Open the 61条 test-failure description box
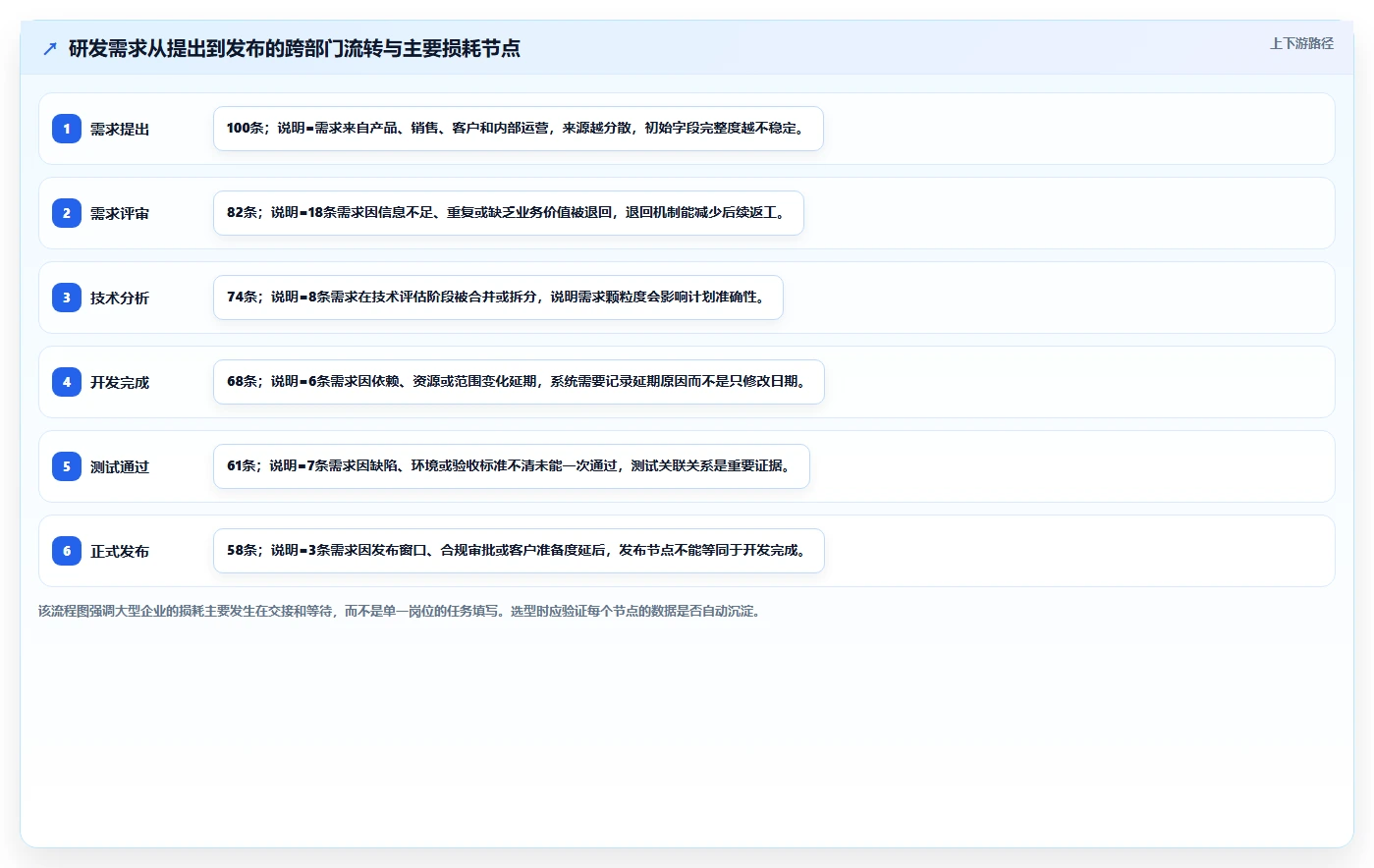This screenshot has height=868, width=1374. [x=512, y=466]
